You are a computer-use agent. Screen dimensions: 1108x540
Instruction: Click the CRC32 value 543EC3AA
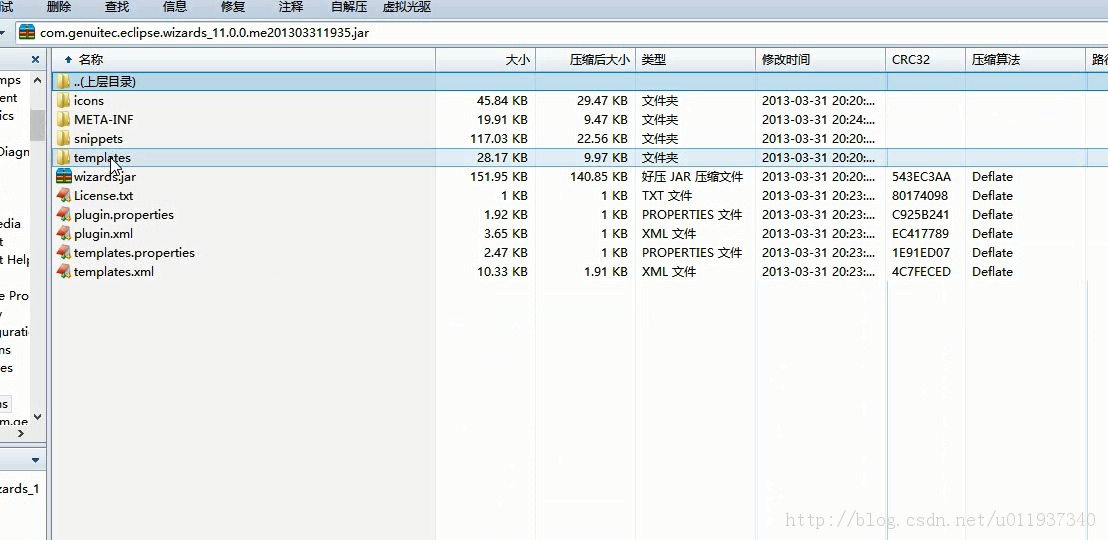click(x=921, y=177)
